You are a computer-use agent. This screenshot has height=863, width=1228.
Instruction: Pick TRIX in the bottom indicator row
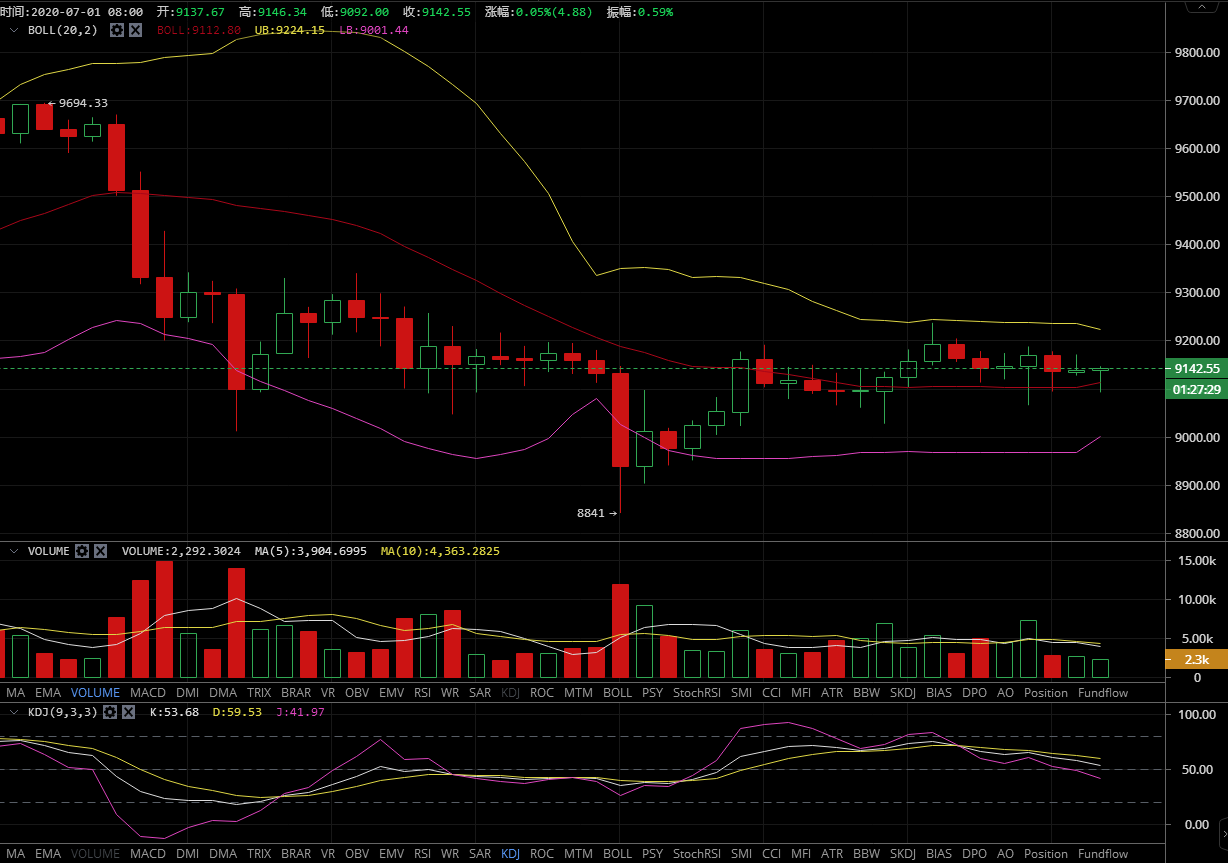[x=258, y=854]
